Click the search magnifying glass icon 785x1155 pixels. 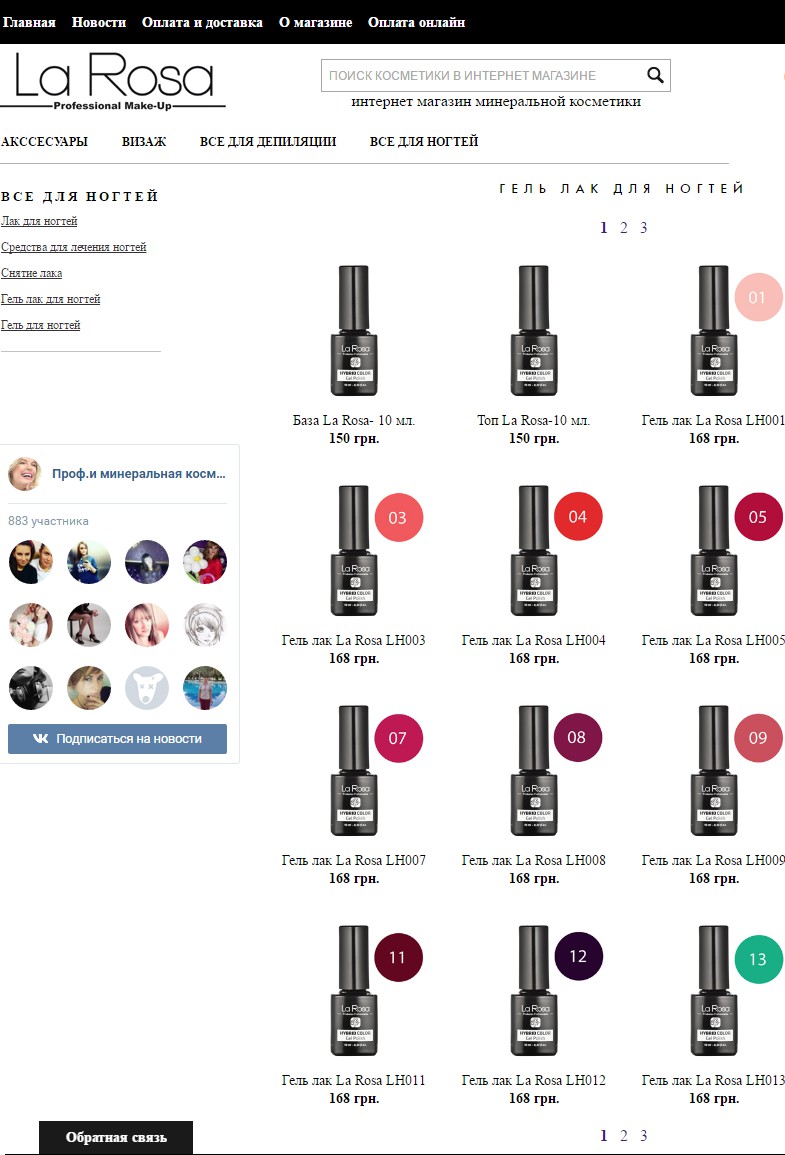coord(655,75)
